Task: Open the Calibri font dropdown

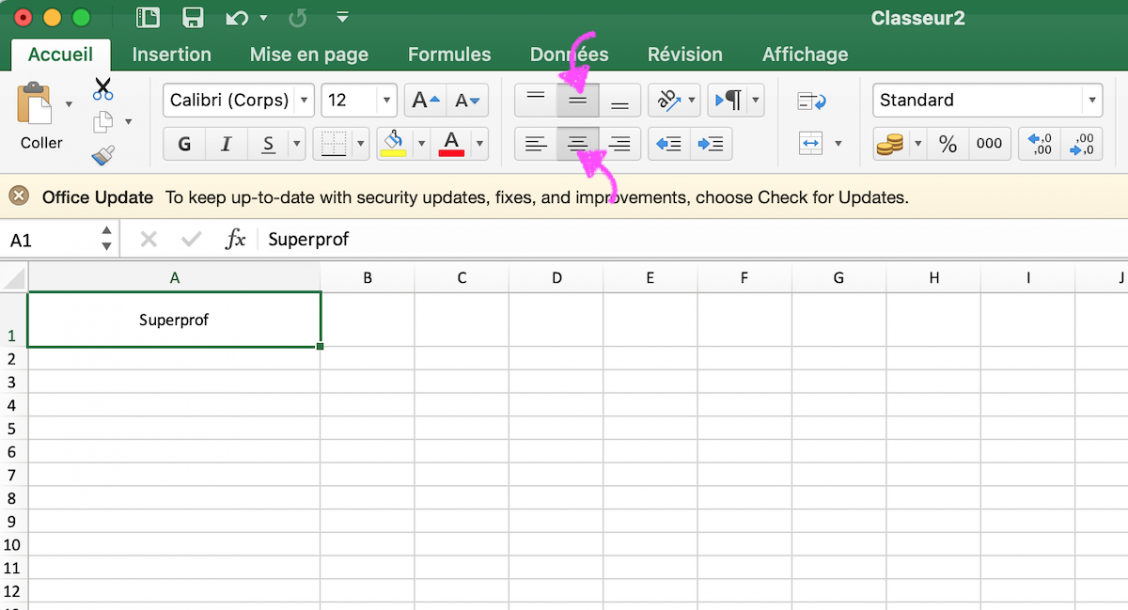Action: (x=305, y=100)
